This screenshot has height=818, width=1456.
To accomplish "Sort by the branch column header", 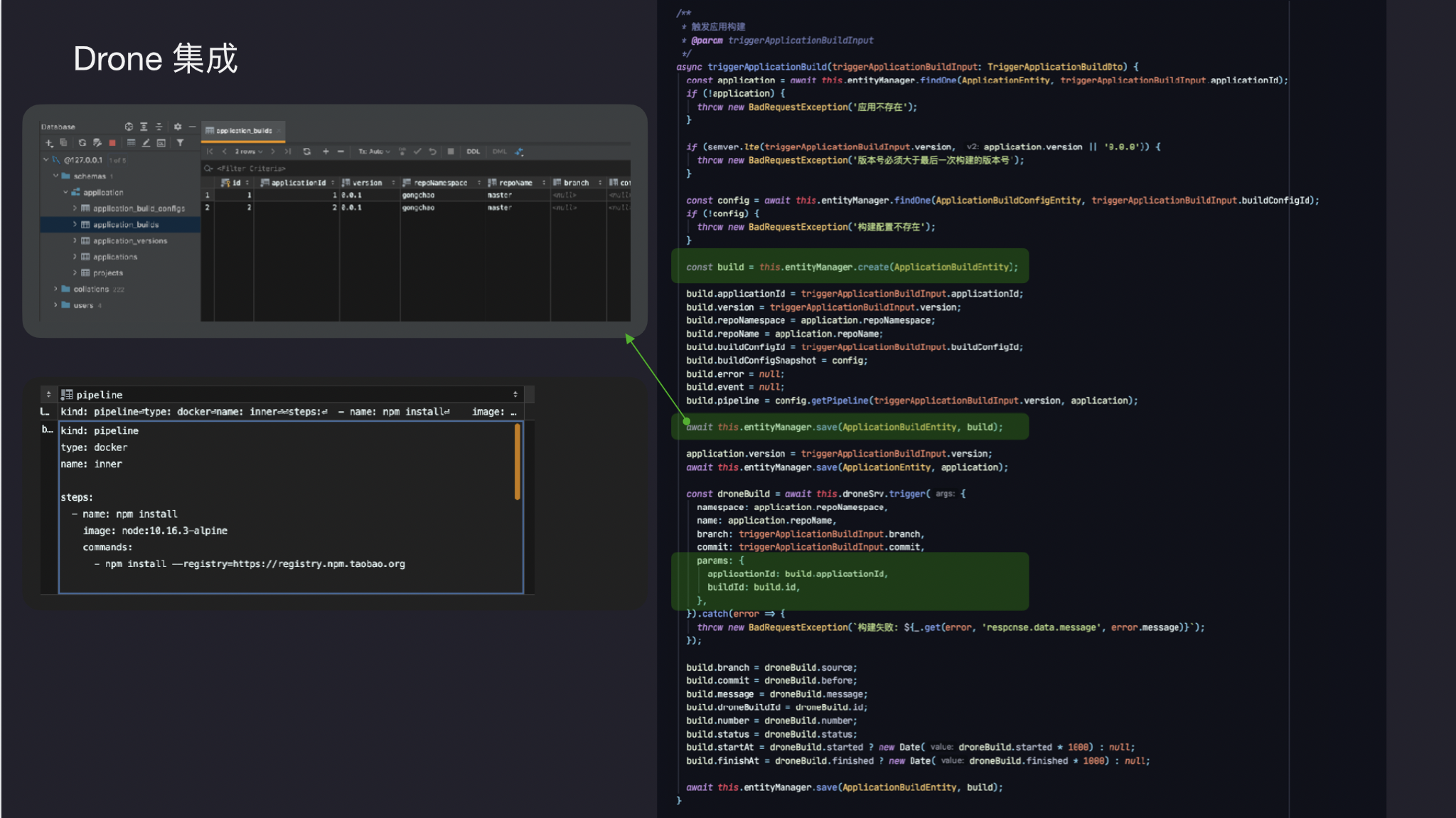I will coord(578,183).
